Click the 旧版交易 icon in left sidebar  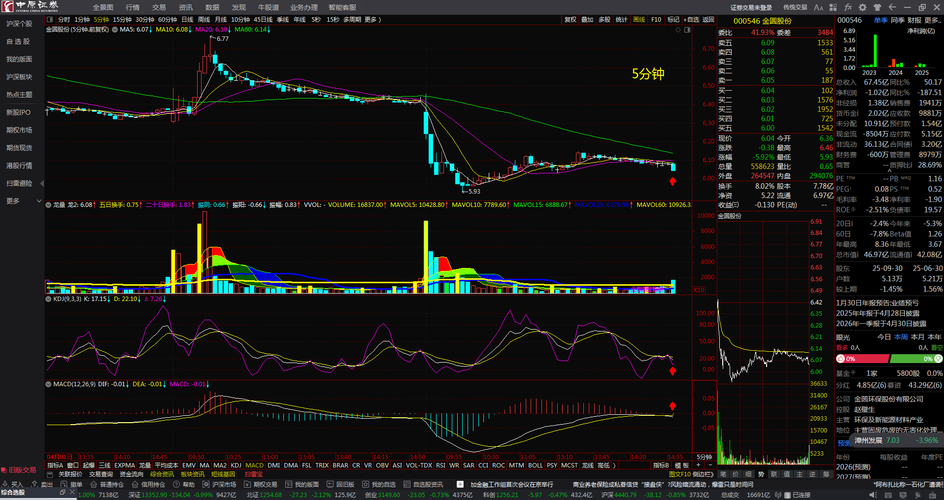click(x=19, y=470)
